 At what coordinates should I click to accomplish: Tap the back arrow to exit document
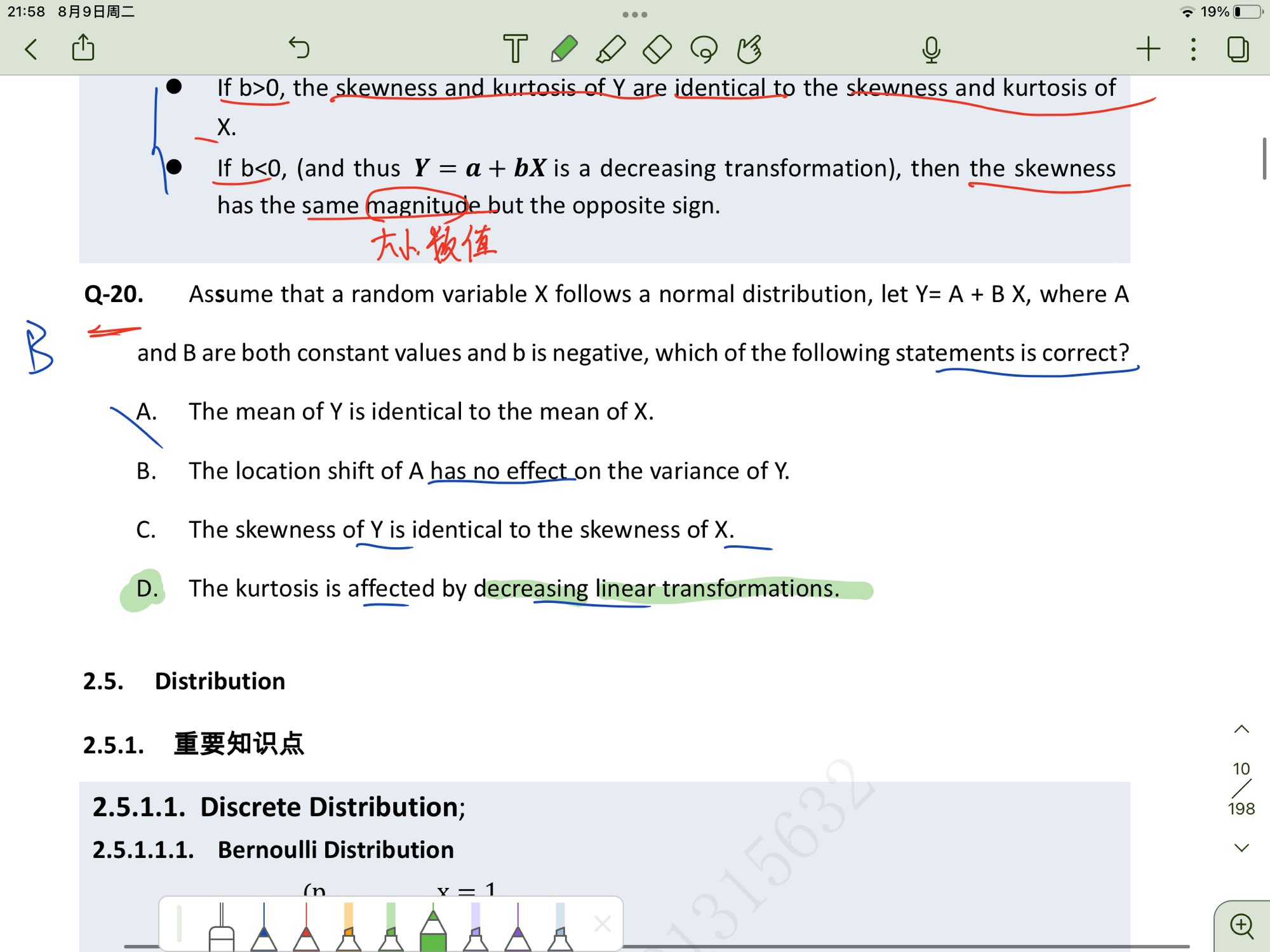click(30, 49)
